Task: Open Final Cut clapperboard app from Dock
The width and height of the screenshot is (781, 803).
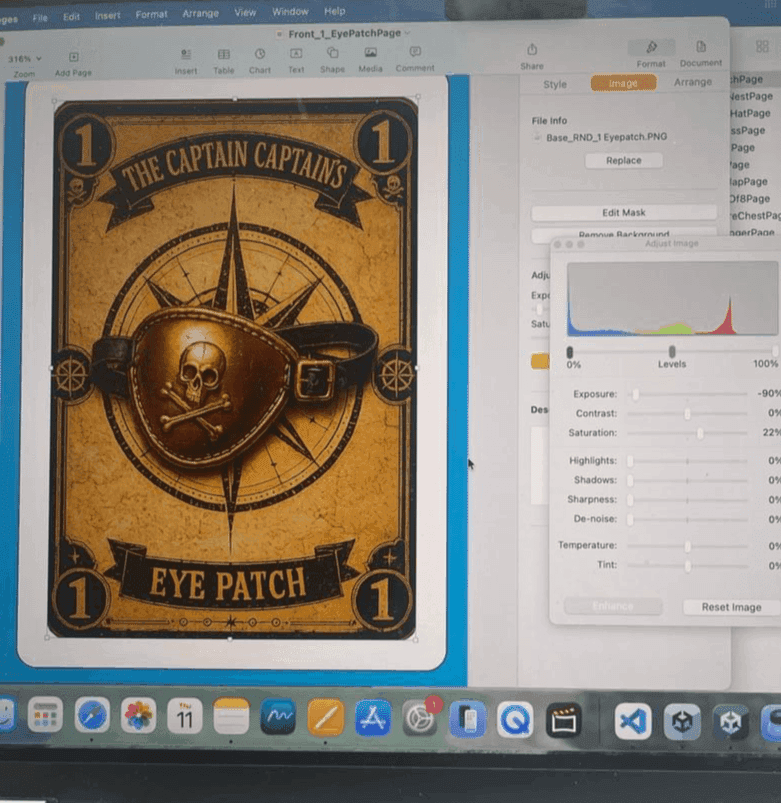Action: click(x=563, y=721)
